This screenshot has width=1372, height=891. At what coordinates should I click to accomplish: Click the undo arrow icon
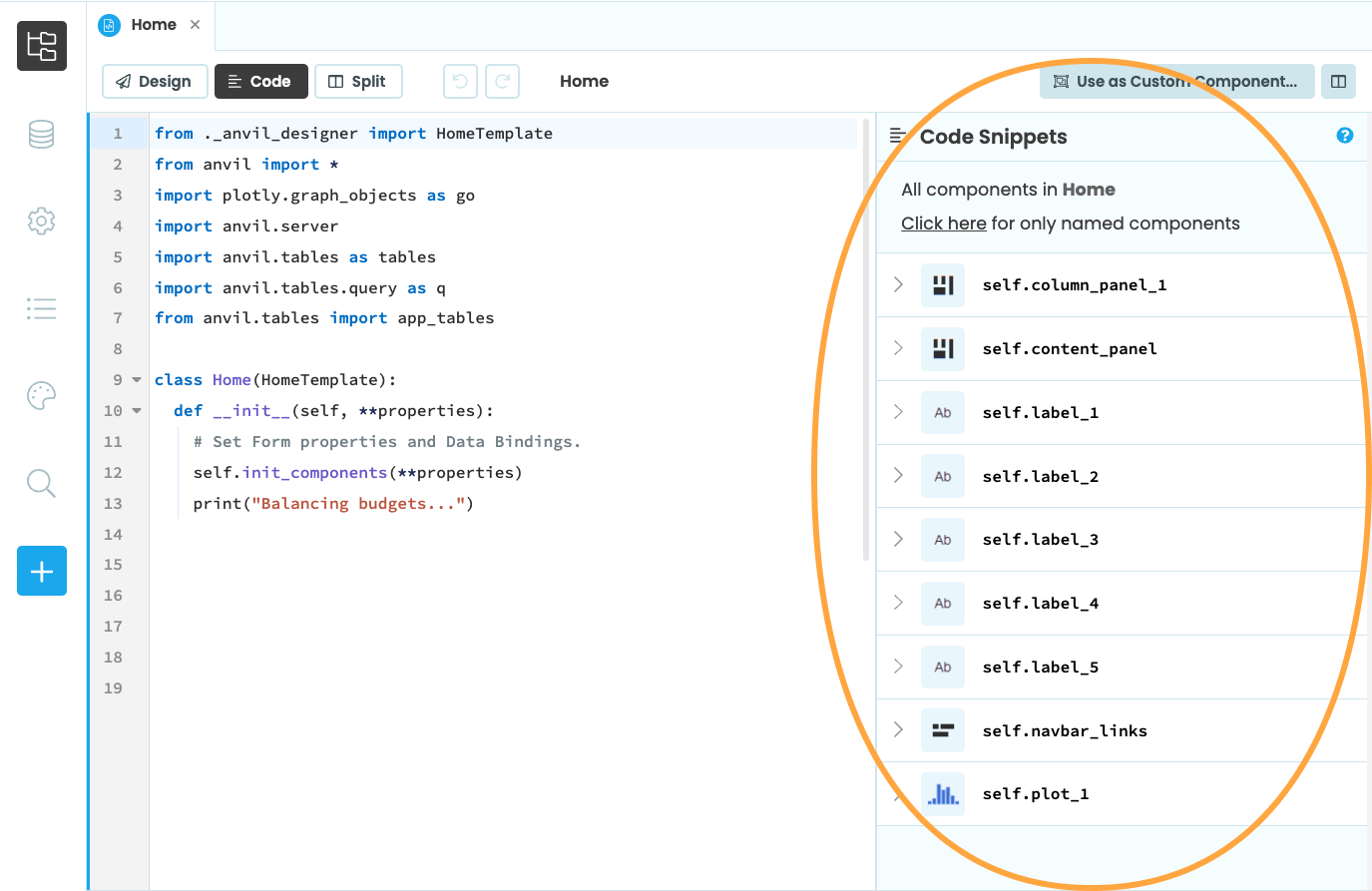click(460, 81)
